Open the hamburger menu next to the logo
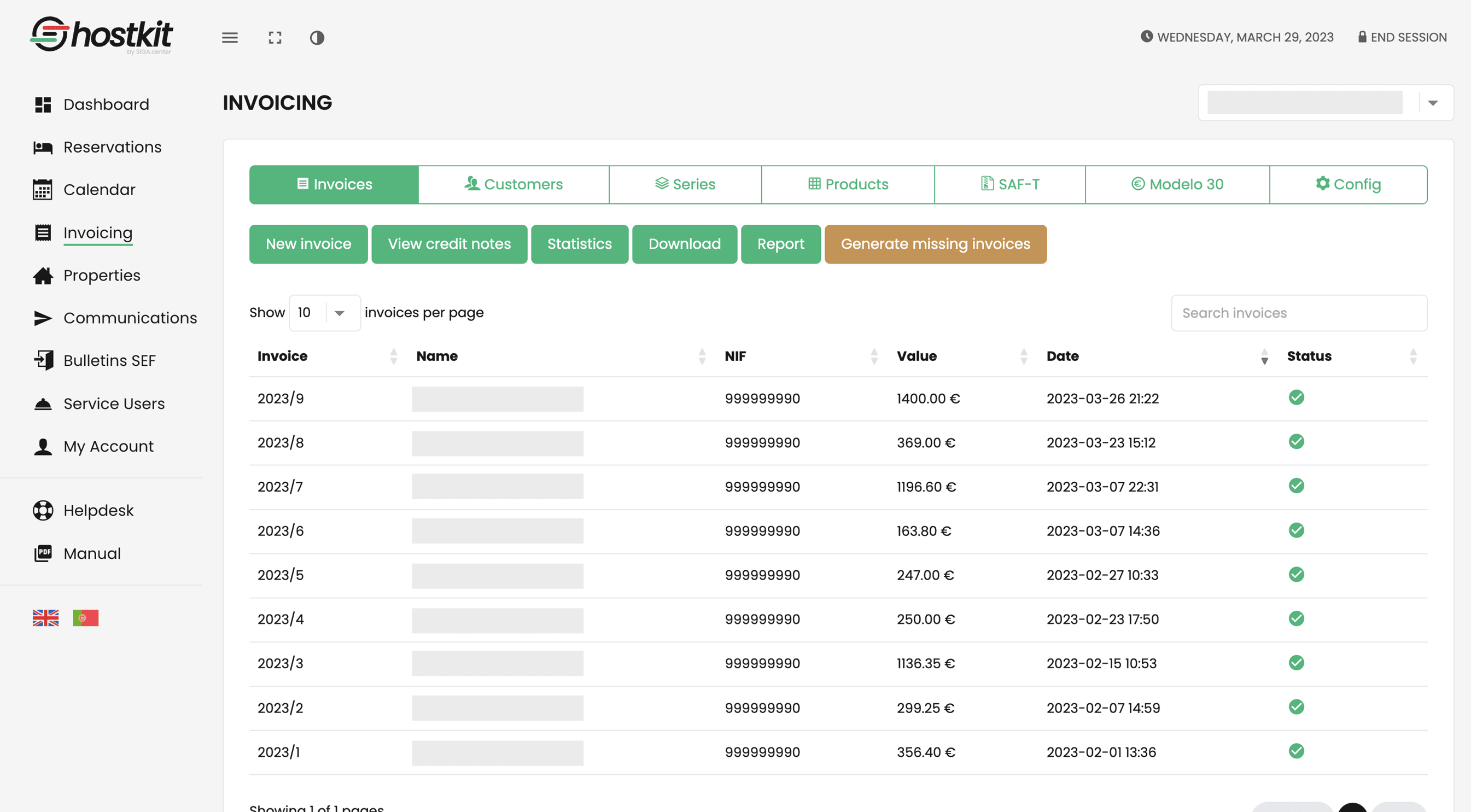The width and height of the screenshot is (1471, 812). (230, 38)
